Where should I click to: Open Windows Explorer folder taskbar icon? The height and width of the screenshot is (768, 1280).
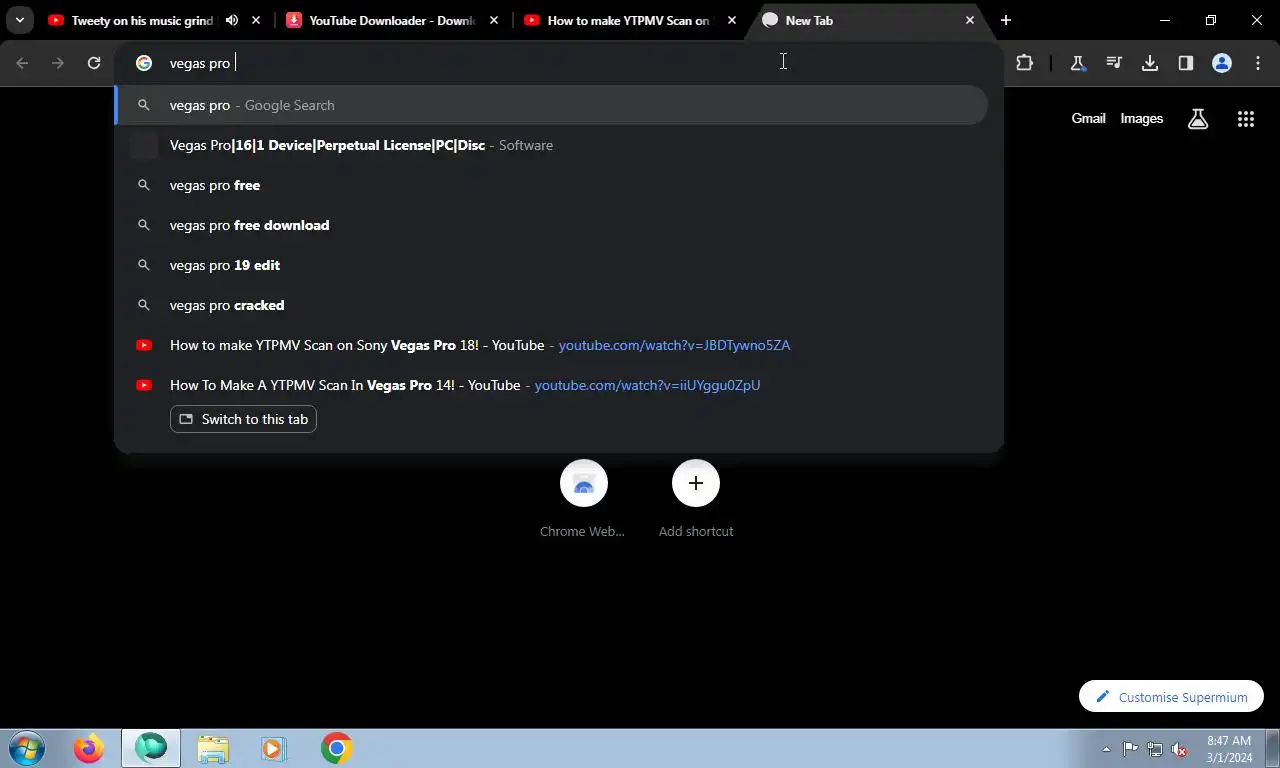pos(213,748)
